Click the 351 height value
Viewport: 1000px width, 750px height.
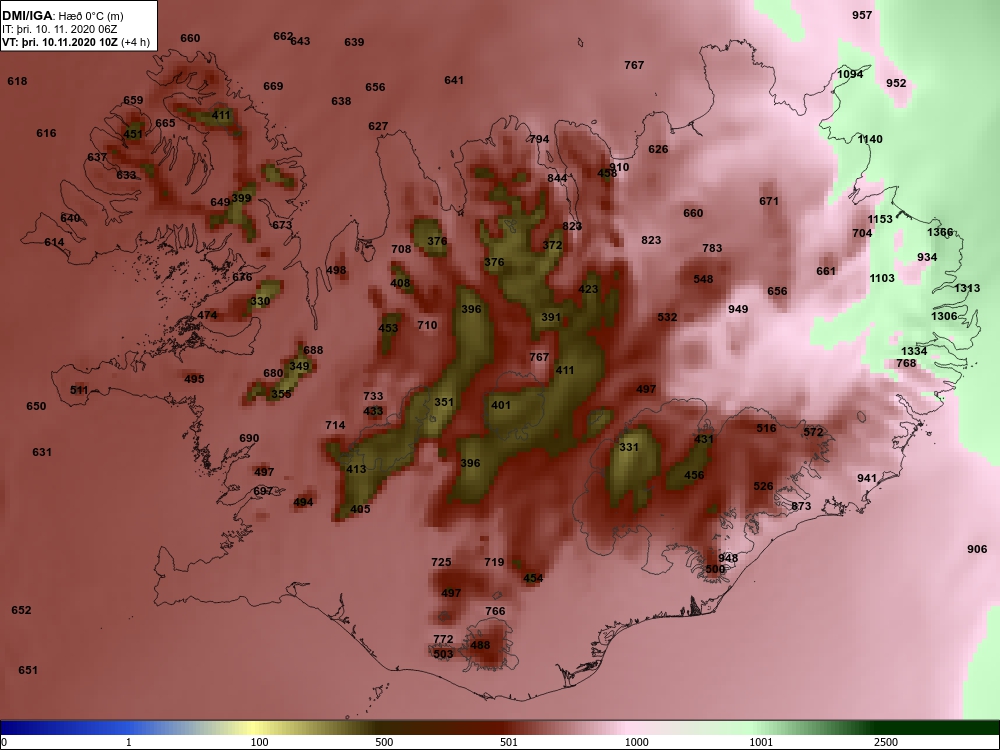pos(444,402)
